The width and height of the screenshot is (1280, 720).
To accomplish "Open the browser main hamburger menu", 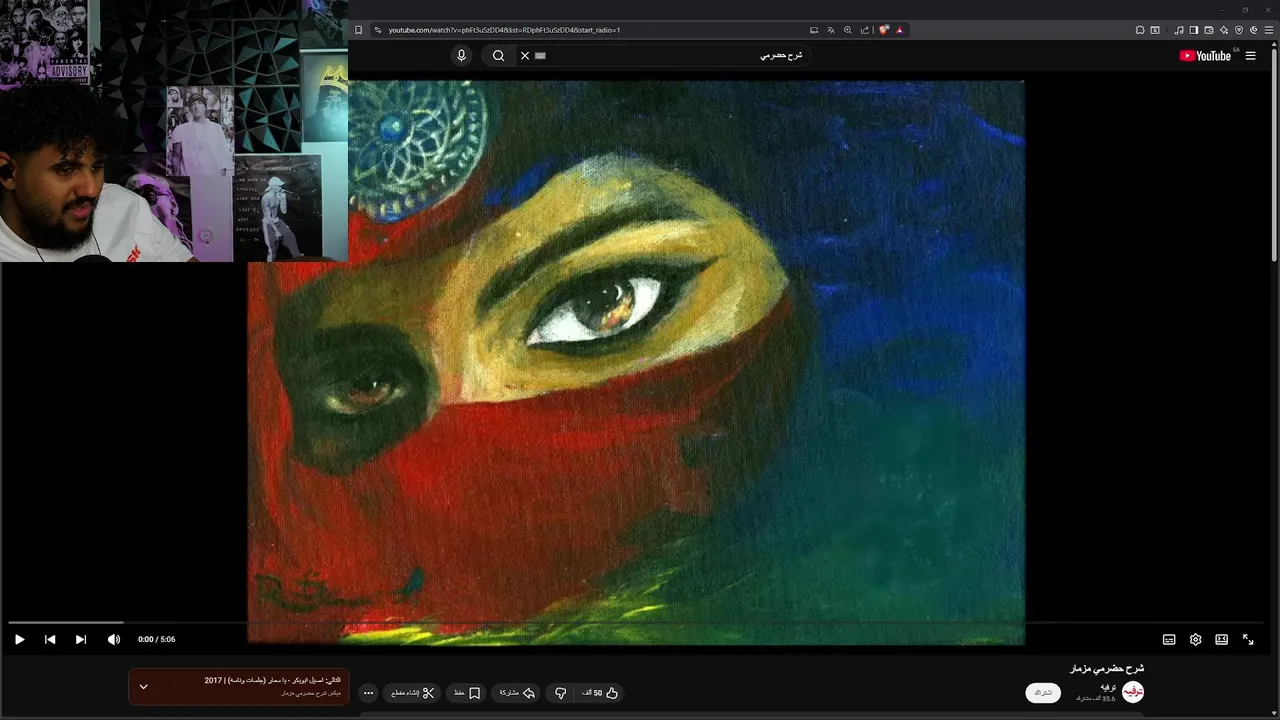I will coord(1268,30).
